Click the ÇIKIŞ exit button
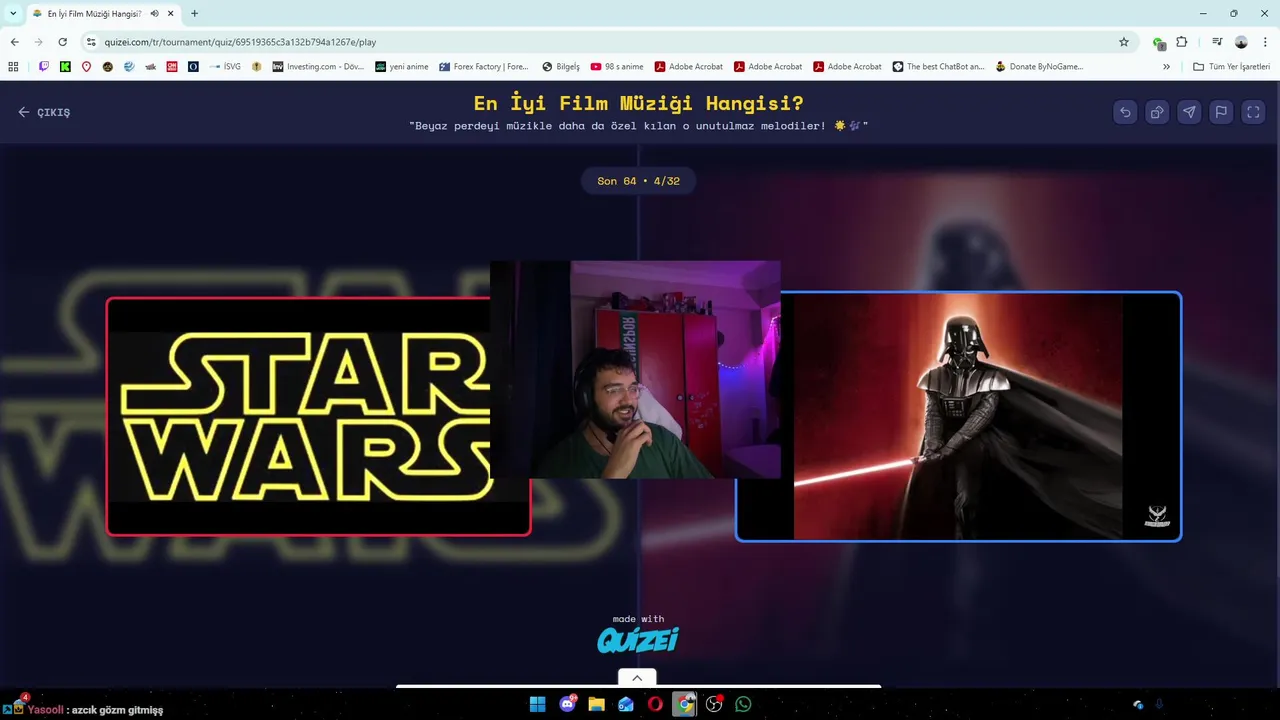Viewport: 1280px width, 720px height. point(44,112)
